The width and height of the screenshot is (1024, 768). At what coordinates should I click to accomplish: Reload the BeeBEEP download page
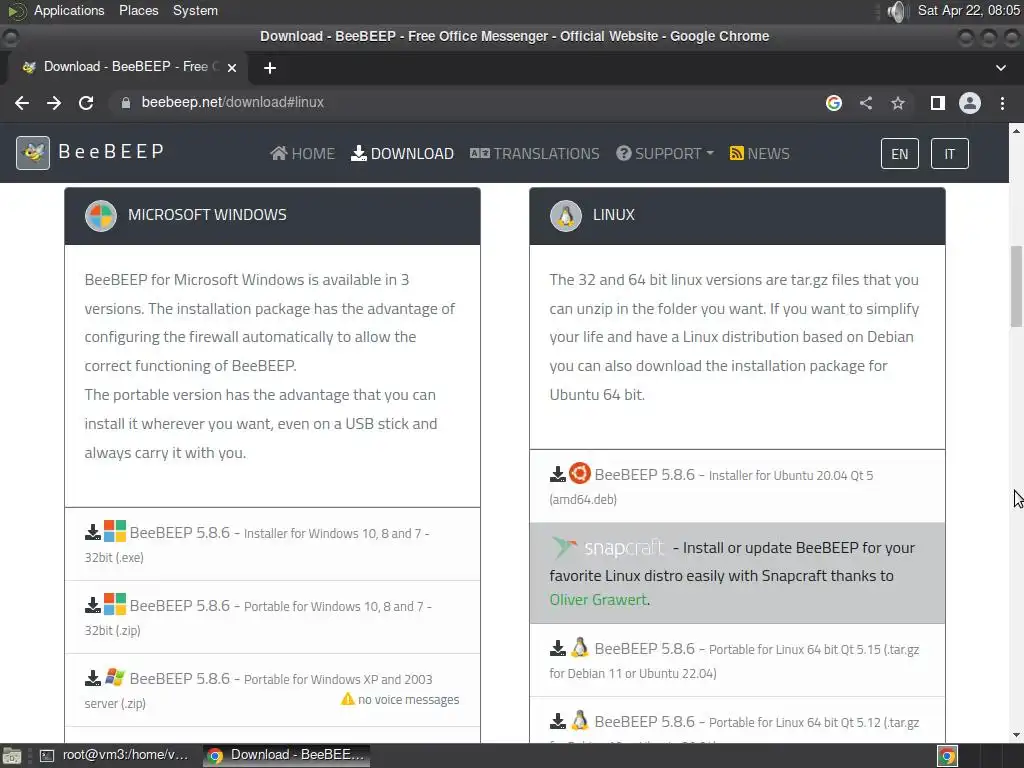pyautogui.click(x=86, y=103)
